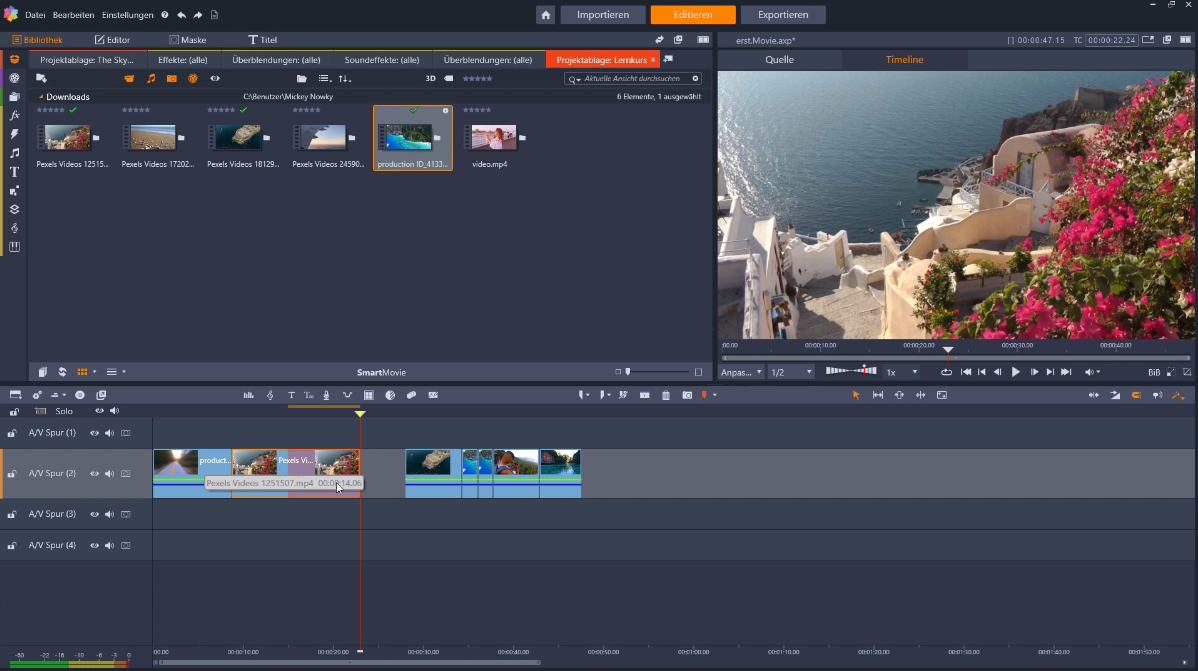Delete selected clips with the trash icon
This screenshot has width=1198, height=671.
point(666,394)
